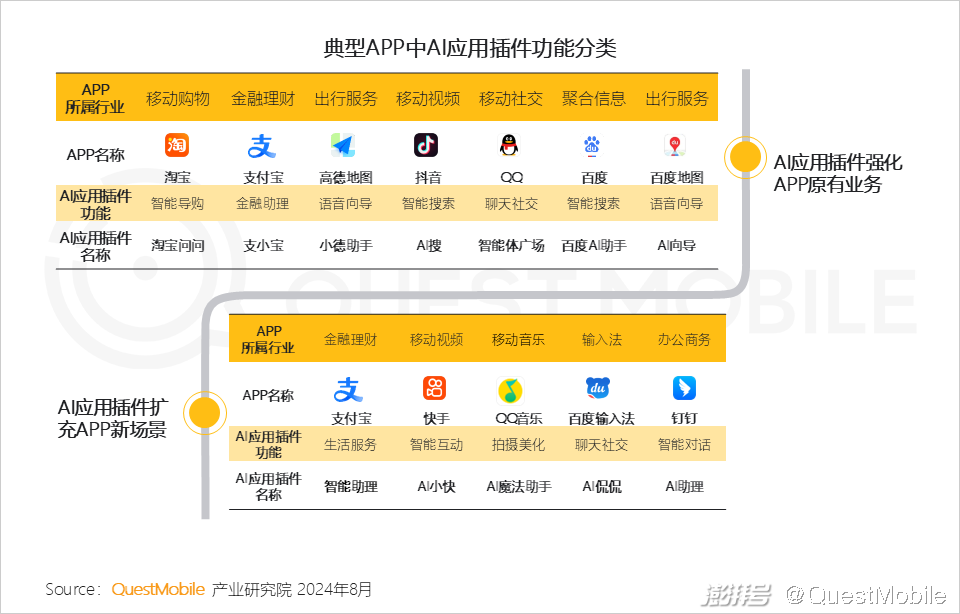Click the Baidu Input (百度输入法) icon

point(598,389)
